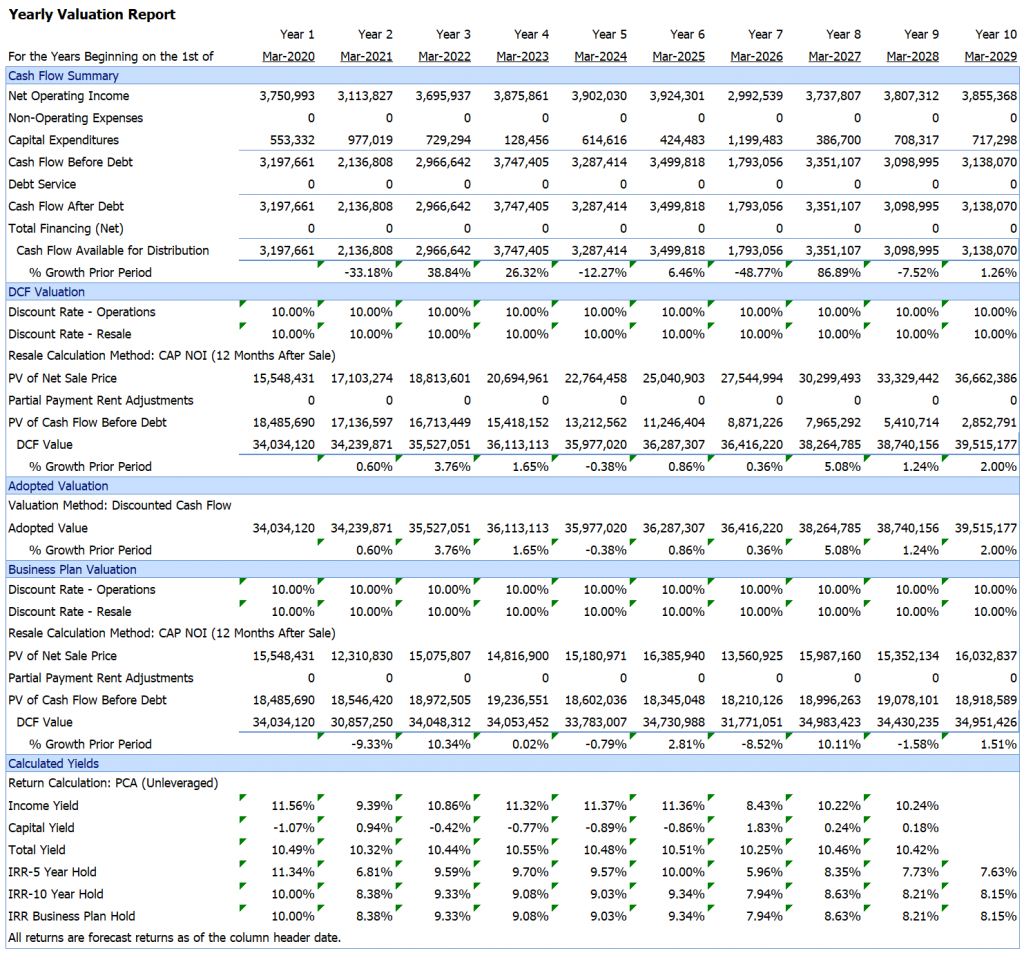Select the Mar-2020 column header link

[x=288, y=57]
